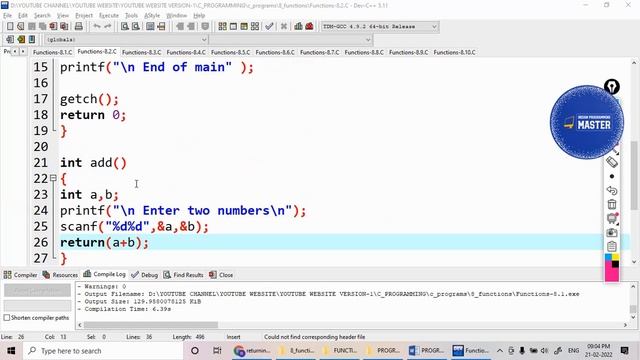Collapse the code fold at line 22
This screenshot has width=640, height=360.
[53, 178]
